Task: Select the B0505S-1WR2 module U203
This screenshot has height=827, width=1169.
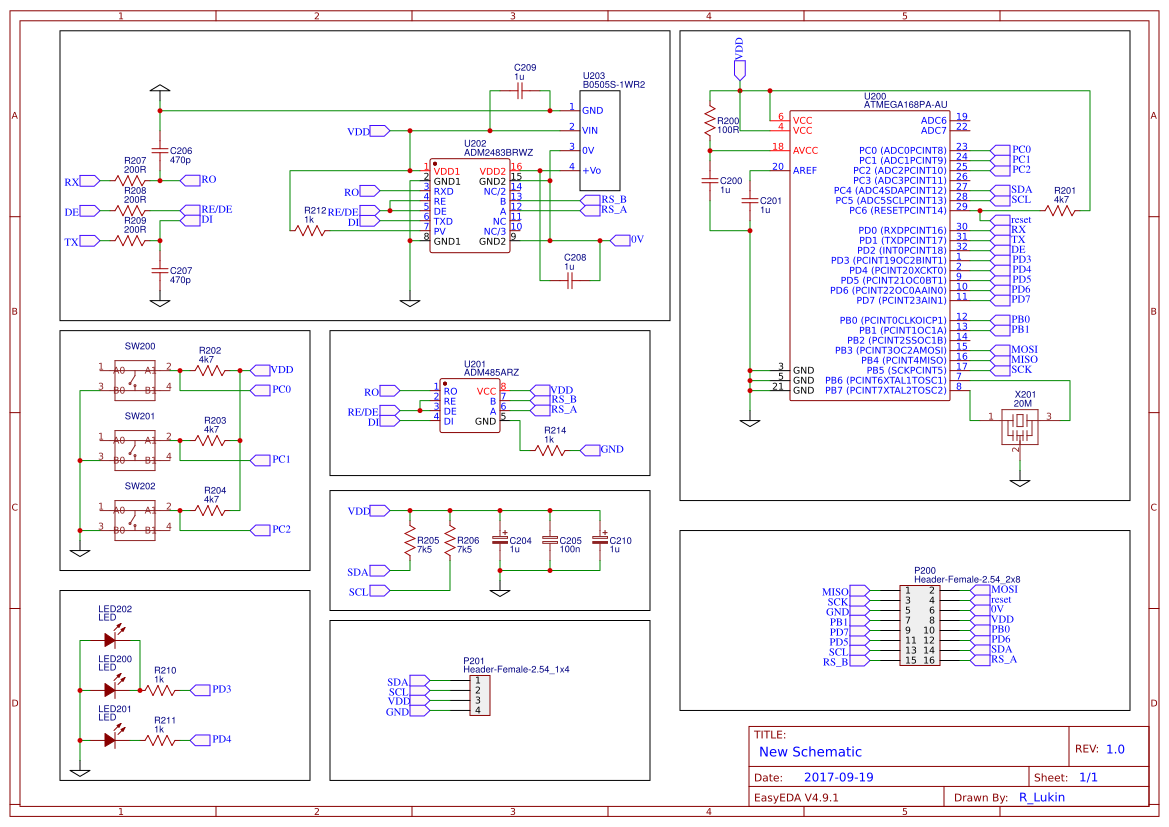Action: (x=600, y=140)
